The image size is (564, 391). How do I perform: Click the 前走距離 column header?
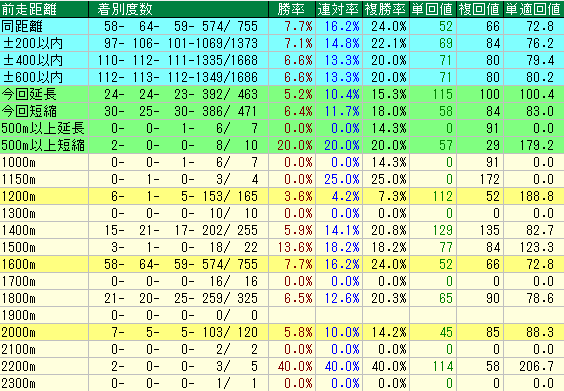(x=29, y=9)
